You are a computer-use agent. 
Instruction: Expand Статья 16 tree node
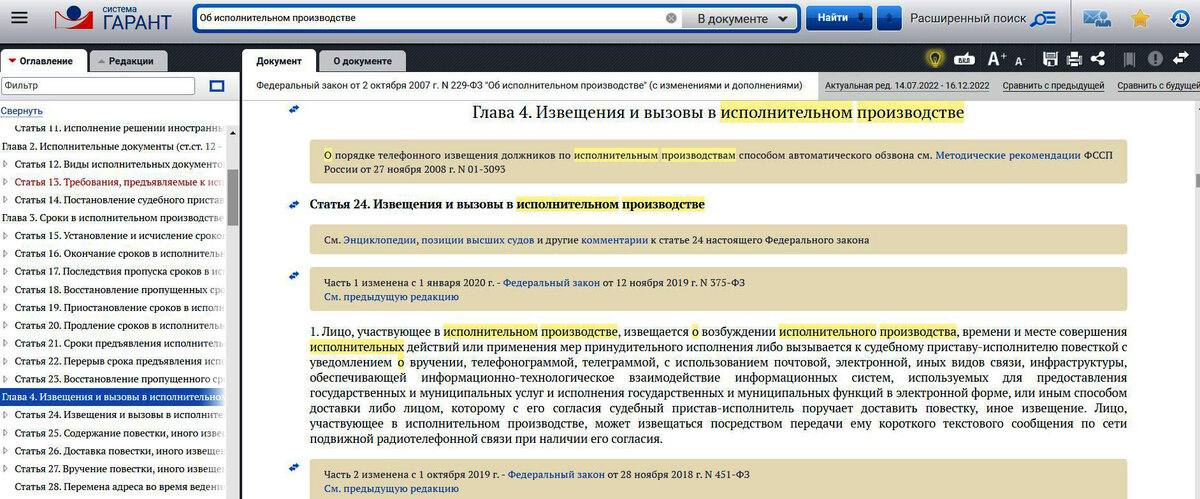[x=6, y=254]
